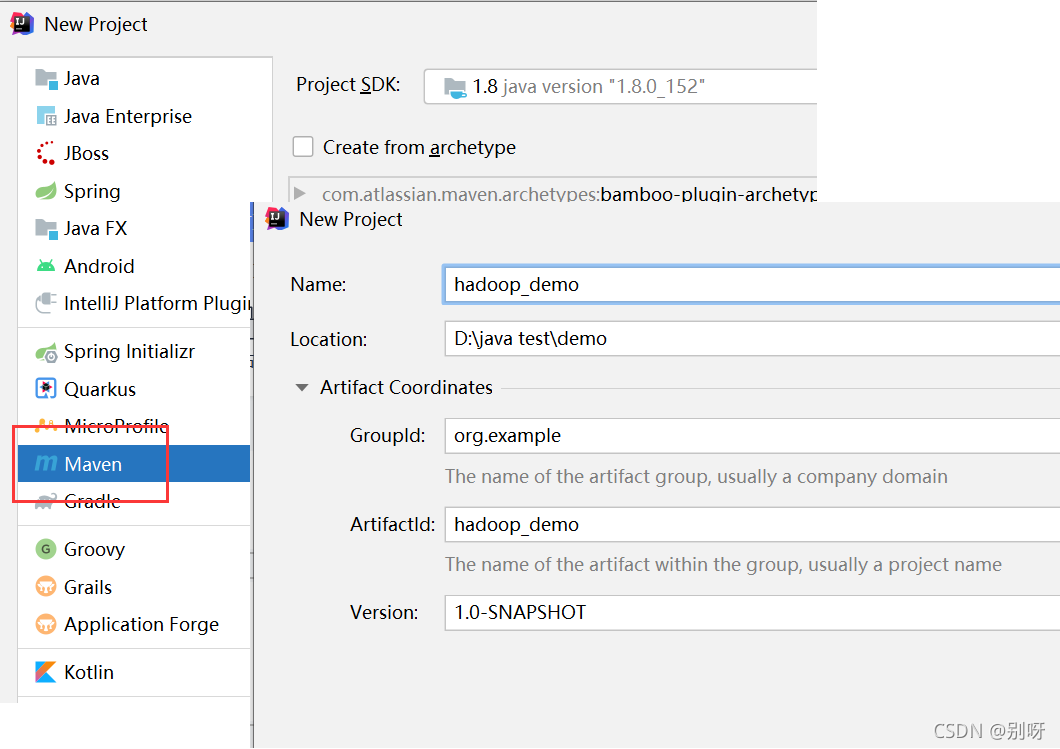
Task: Click the Spring leaf icon
Action: point(46,191)
